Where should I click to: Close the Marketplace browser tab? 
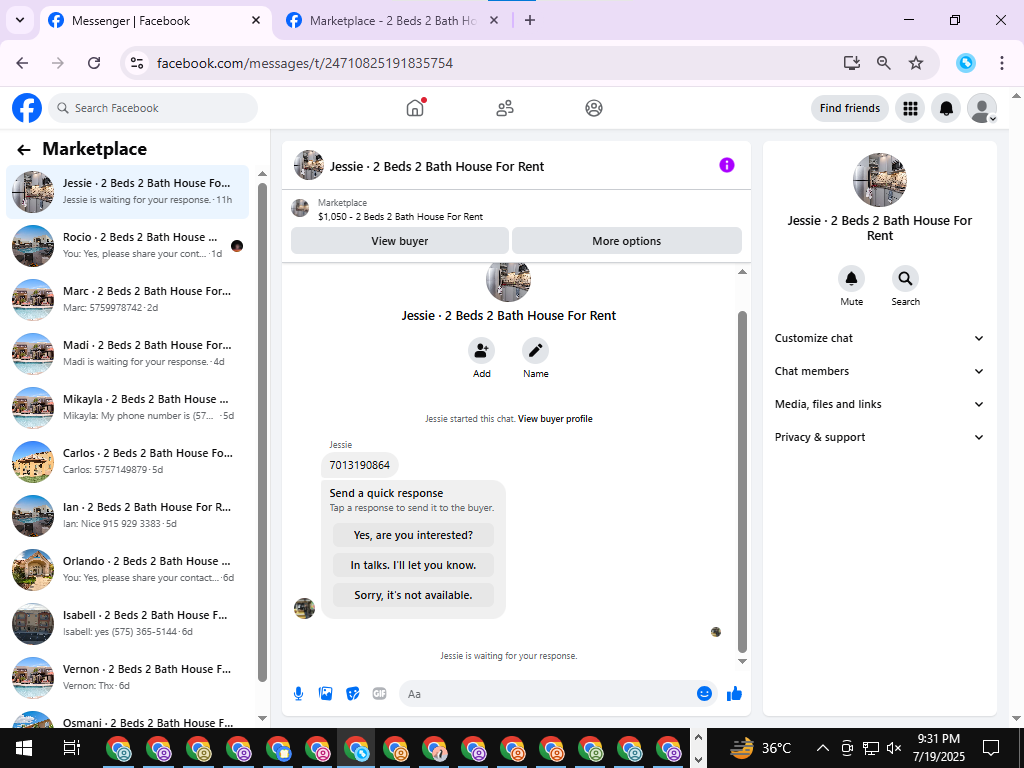click(x=494, y=20)
